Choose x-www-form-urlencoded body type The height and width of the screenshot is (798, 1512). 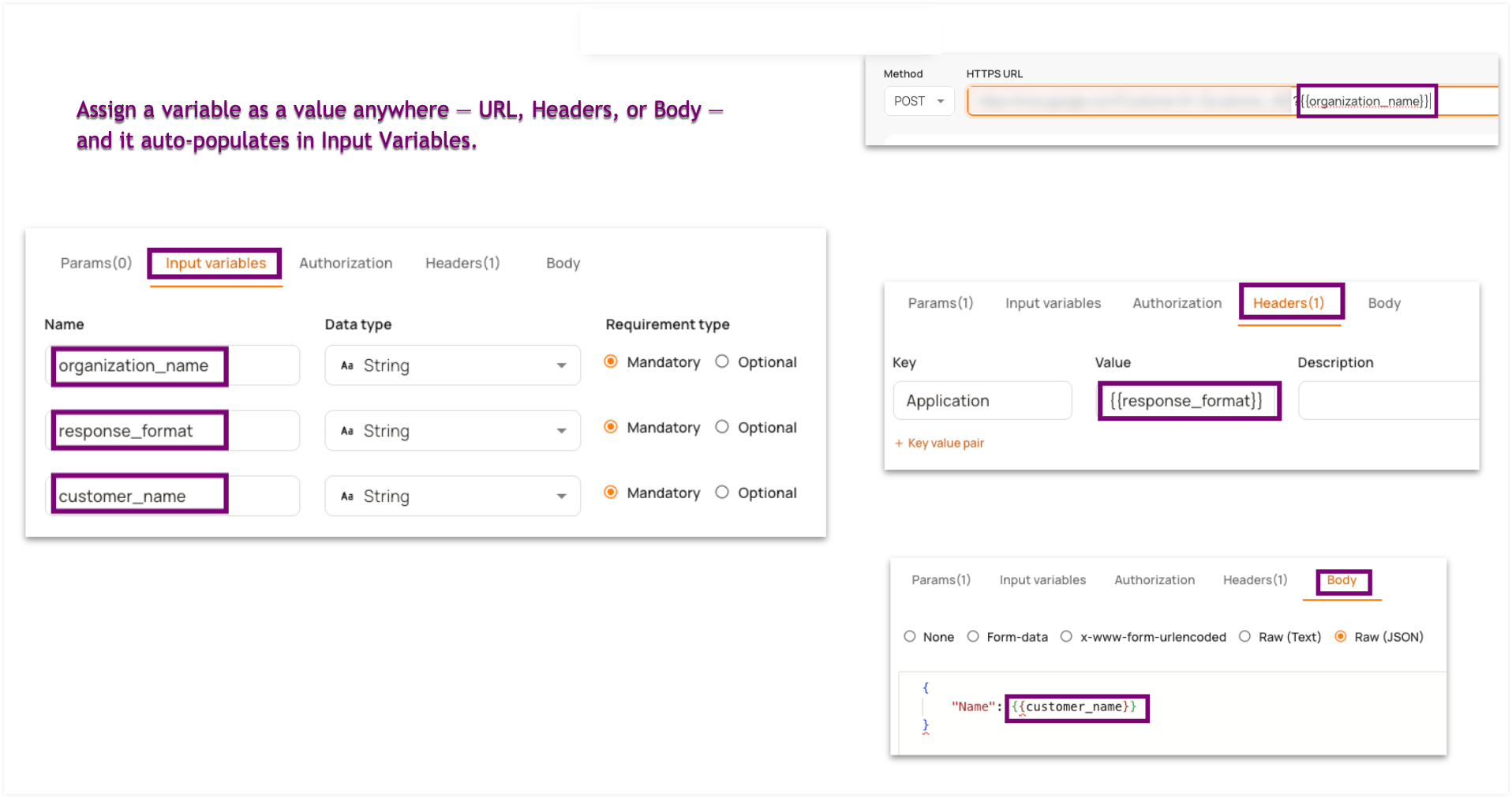1066,636
